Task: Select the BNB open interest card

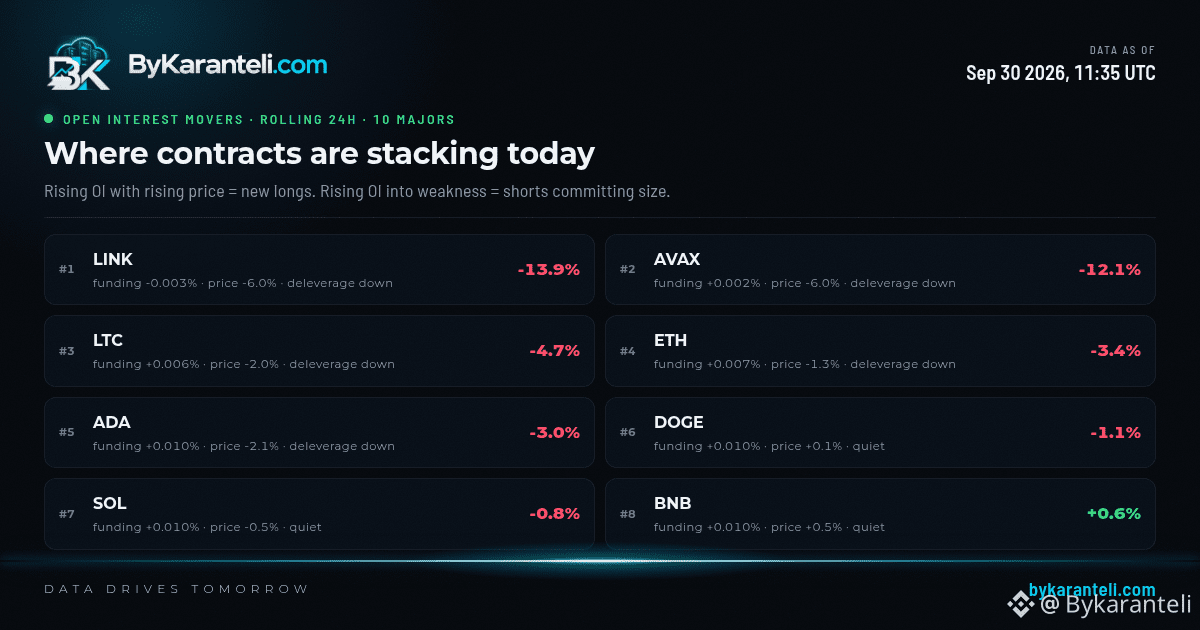Action: 880,513
